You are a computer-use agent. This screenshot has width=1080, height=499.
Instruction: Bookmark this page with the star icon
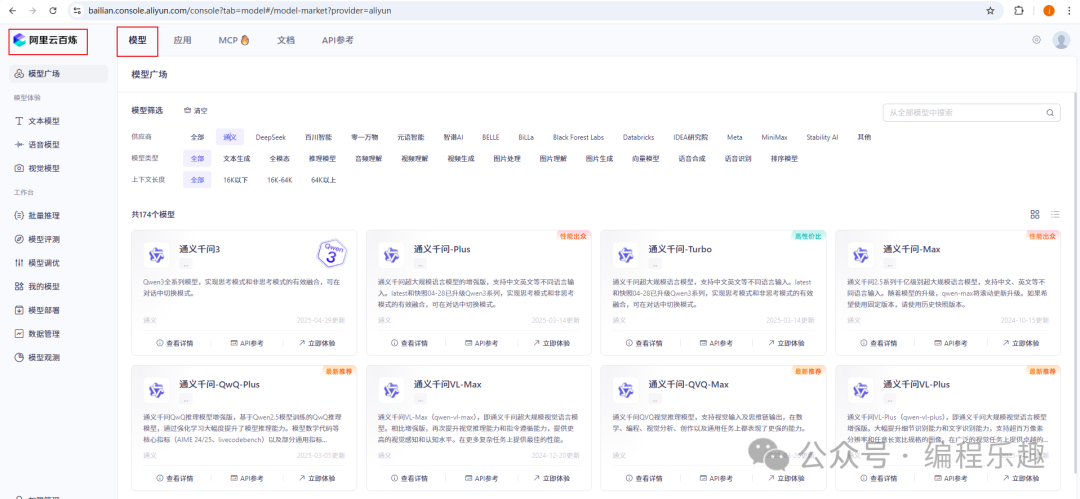click(x=990, y=10)
